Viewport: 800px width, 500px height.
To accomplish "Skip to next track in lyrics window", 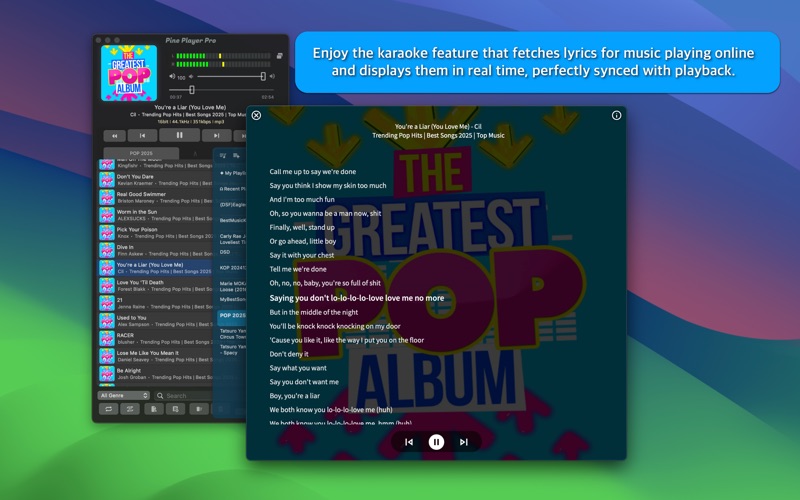I will tap(464, 442).
